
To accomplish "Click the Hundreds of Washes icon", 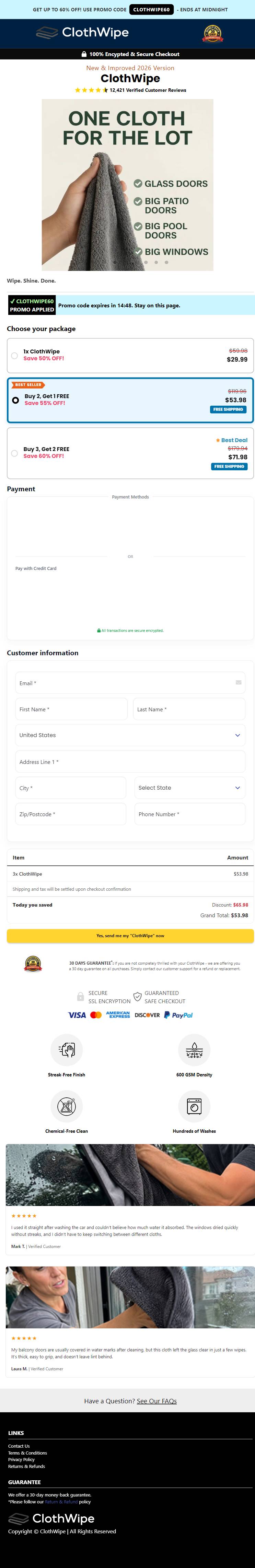I will (x=194, y=1106).
